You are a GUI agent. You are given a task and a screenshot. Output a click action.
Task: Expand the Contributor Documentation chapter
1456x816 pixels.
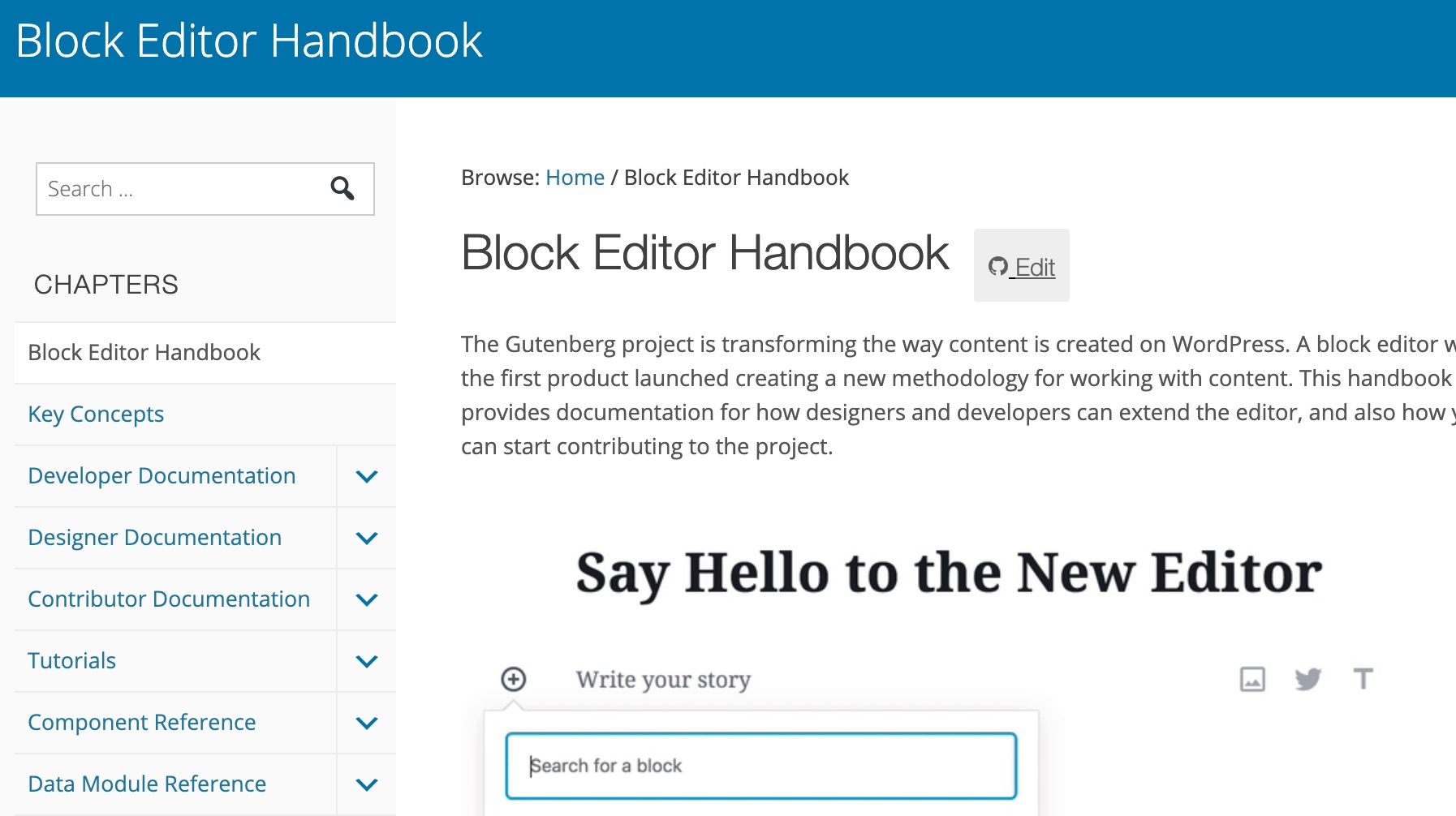pyautogui.click(x=367, y=599)
